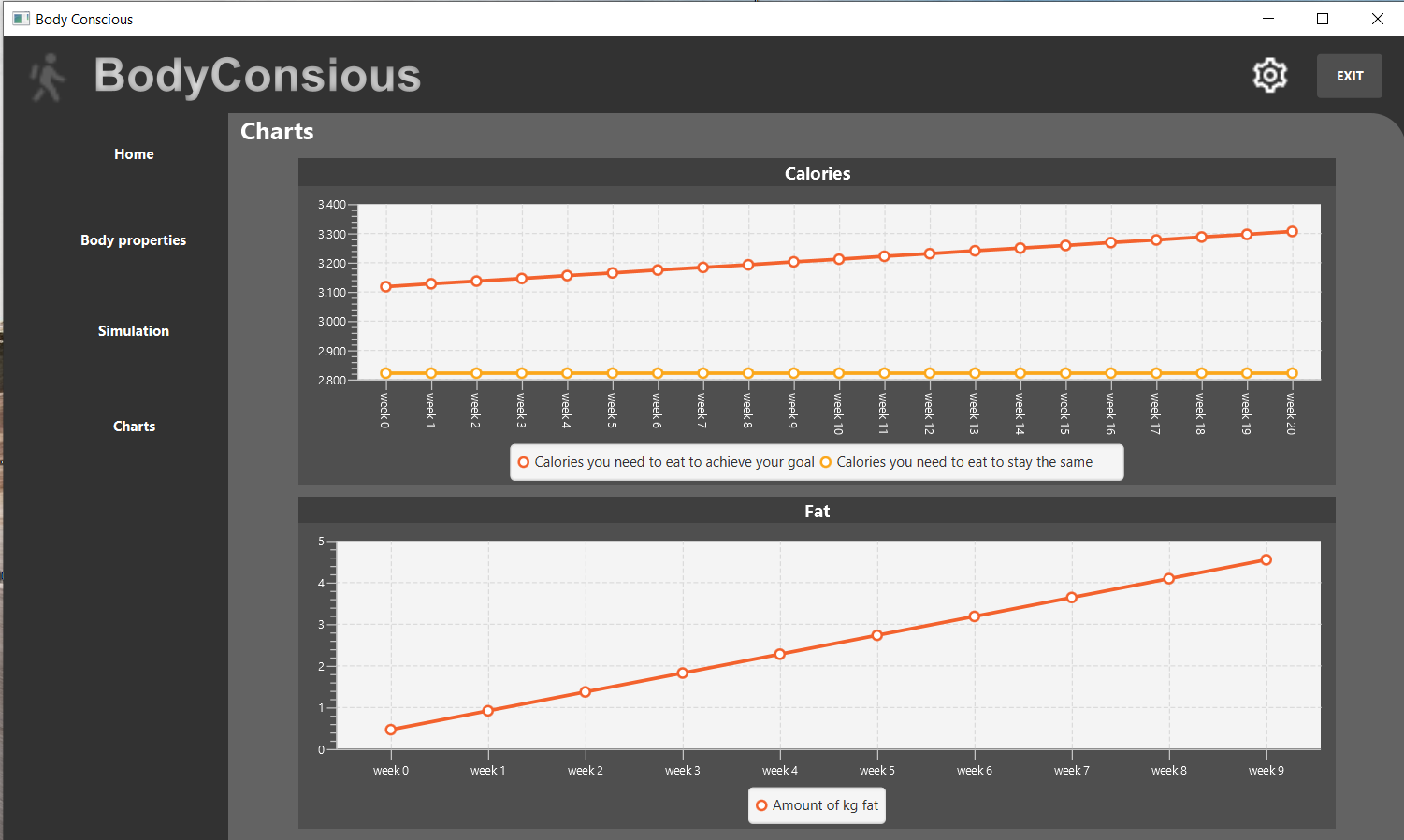Click the week 0 data point in the Fat chart
Viewport: 1404px width, 840px height.
pos(391,730)
